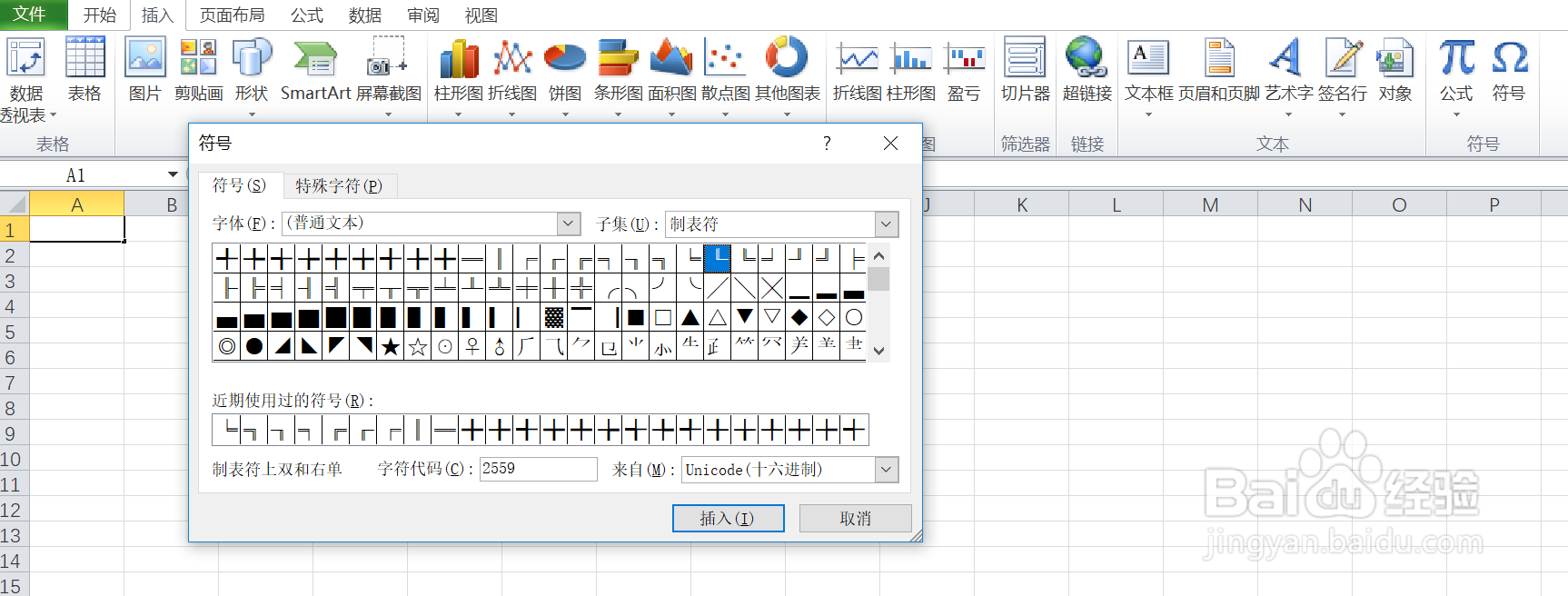Insert a 柱形图 column chart
This screenshot has width=1568, height=596.
tap(459, 77)
